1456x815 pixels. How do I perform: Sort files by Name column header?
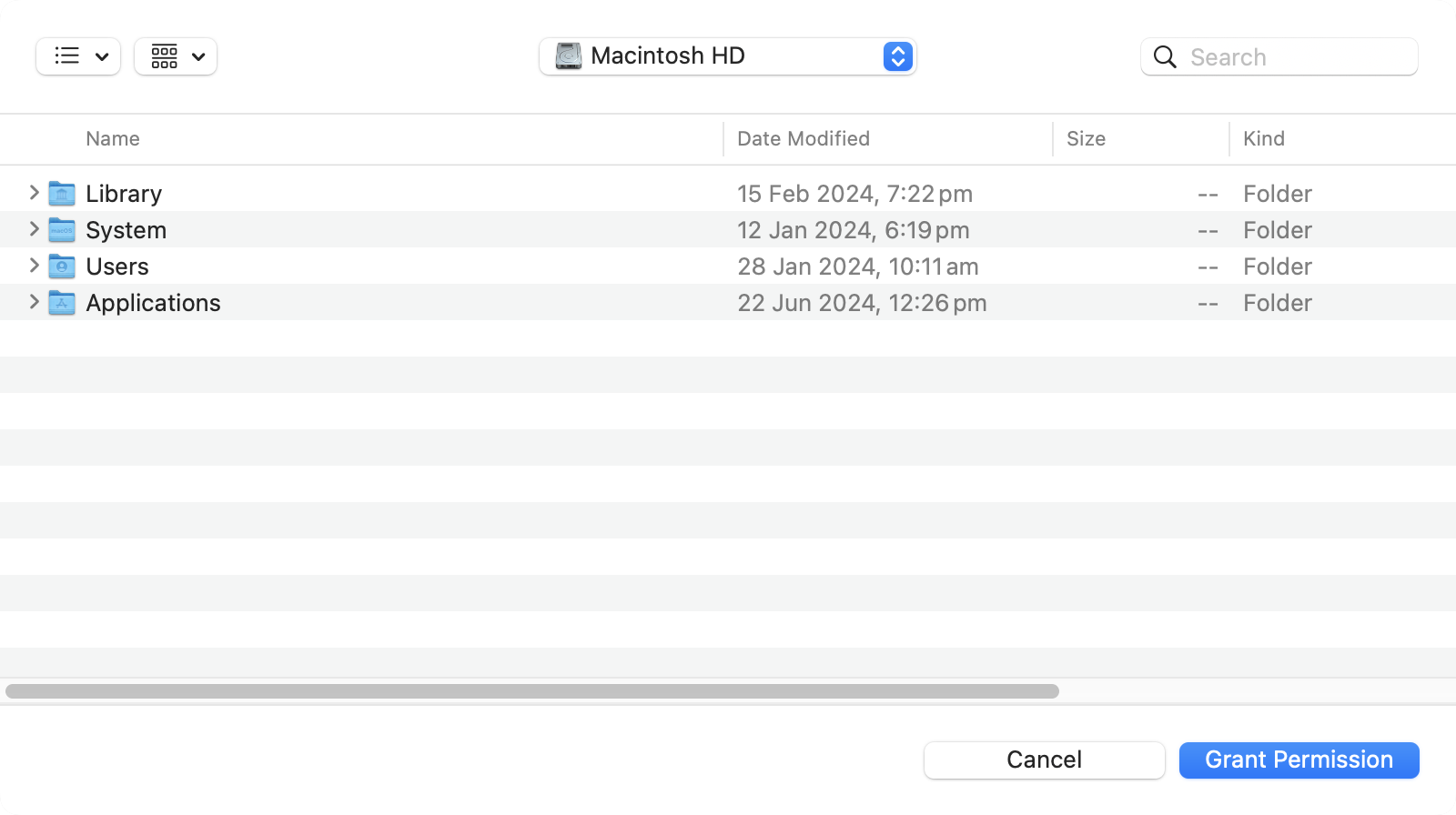[113, 139]
